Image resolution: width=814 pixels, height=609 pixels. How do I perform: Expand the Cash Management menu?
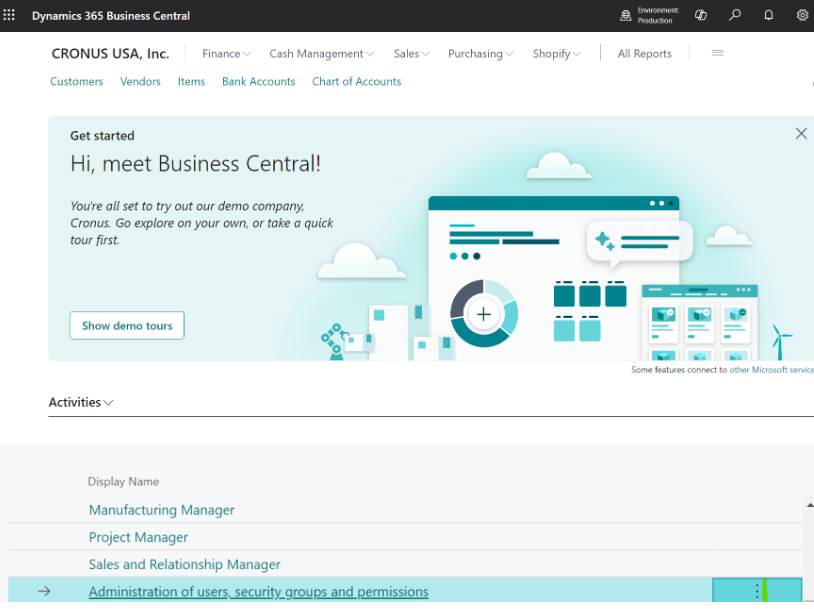click(x=321, y=53)
